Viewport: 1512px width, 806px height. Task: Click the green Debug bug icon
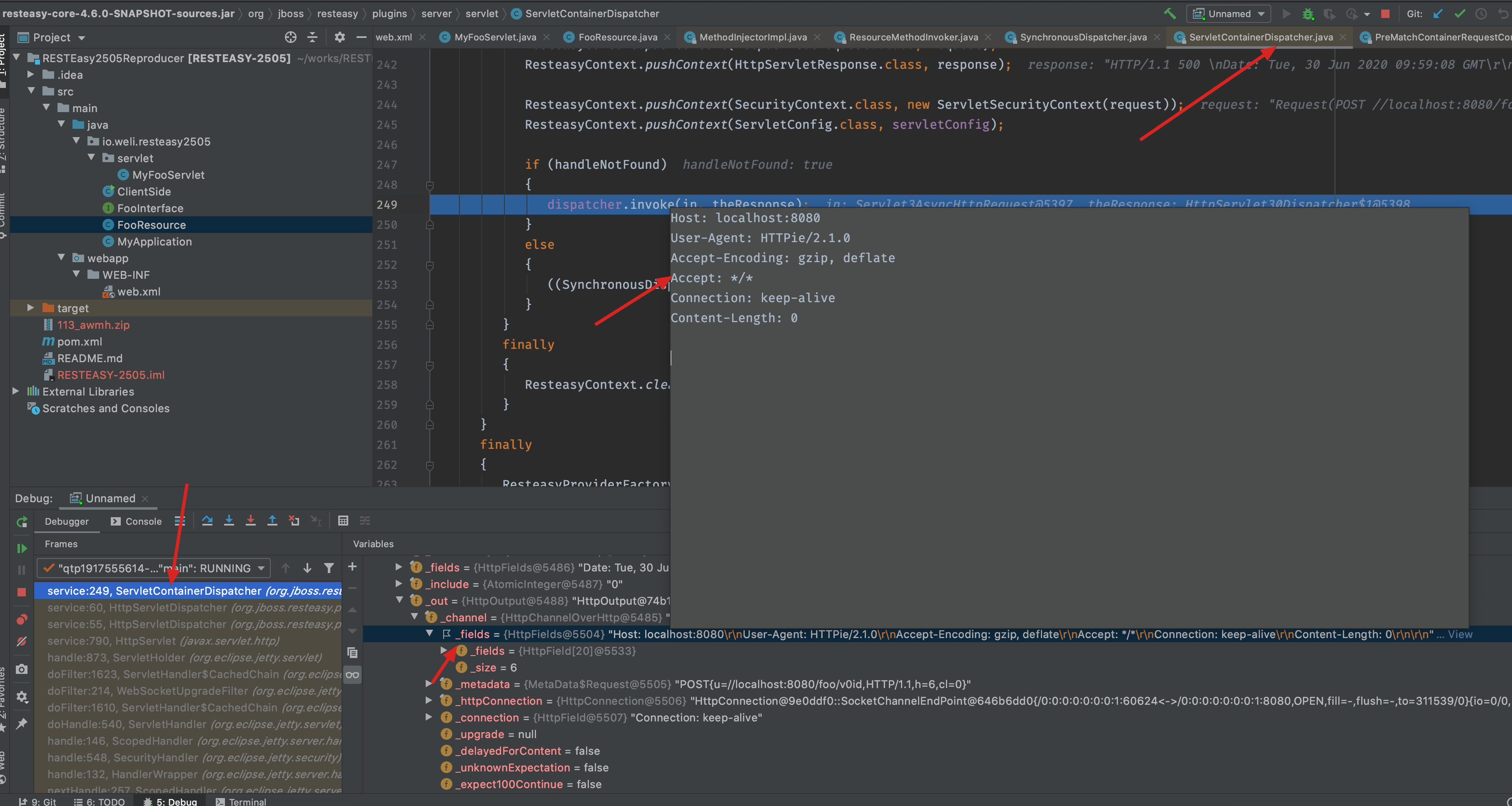pos(1308,13)
